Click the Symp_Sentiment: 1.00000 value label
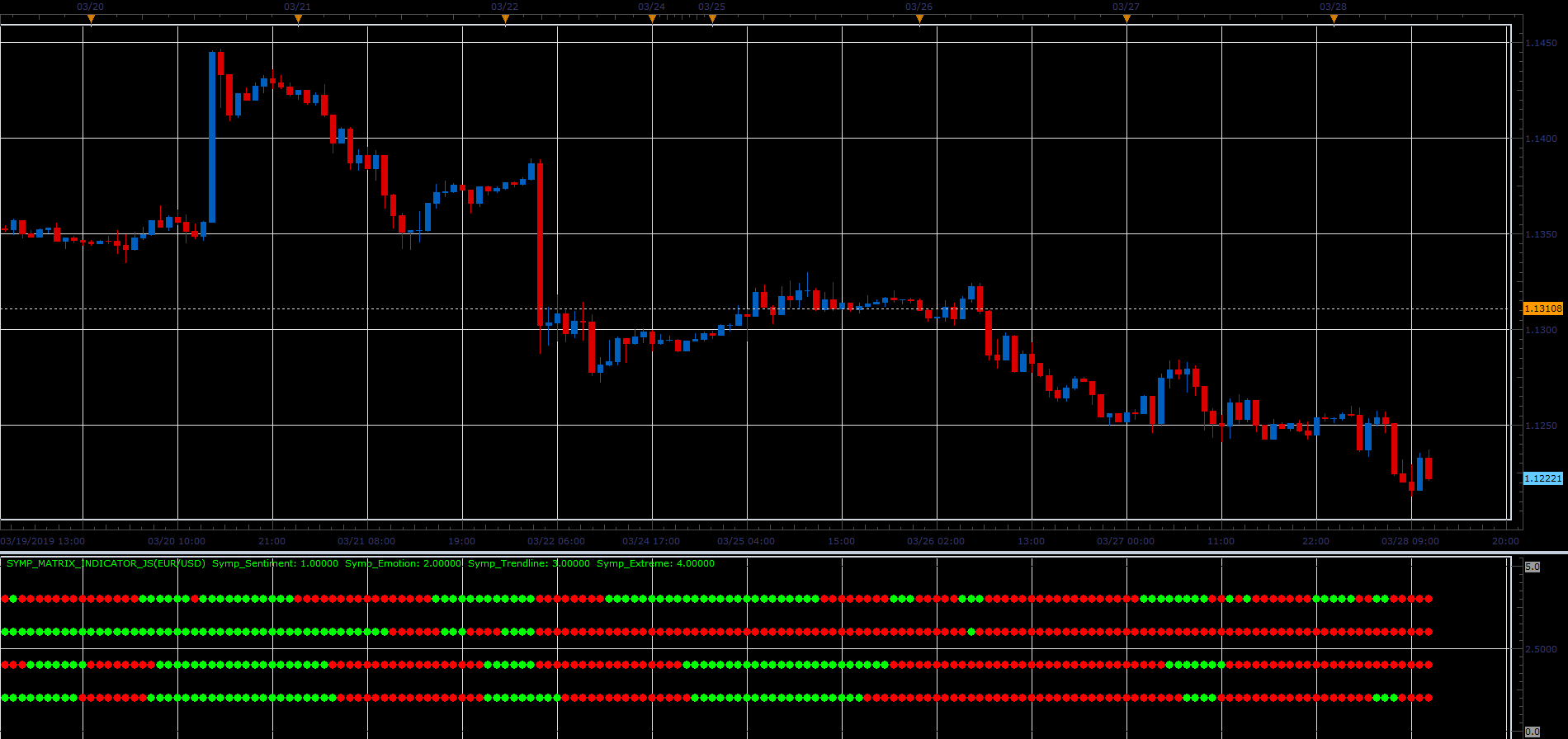 tap(275, 564)
